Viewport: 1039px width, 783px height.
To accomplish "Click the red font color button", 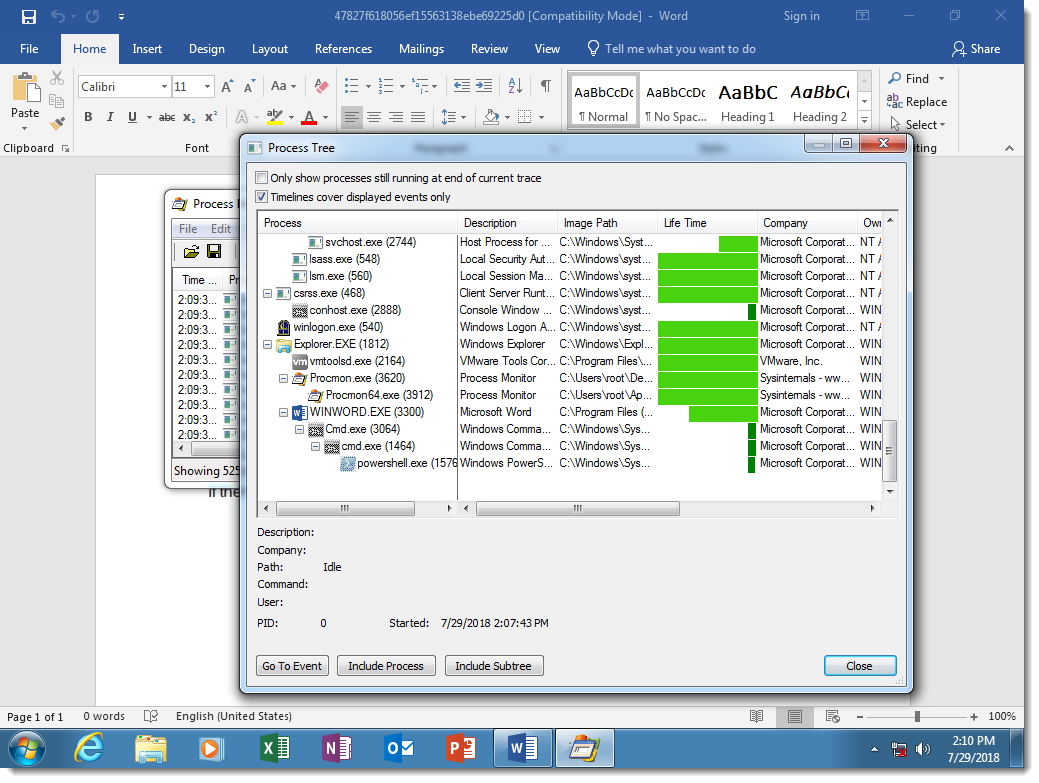I will point(309,117).
